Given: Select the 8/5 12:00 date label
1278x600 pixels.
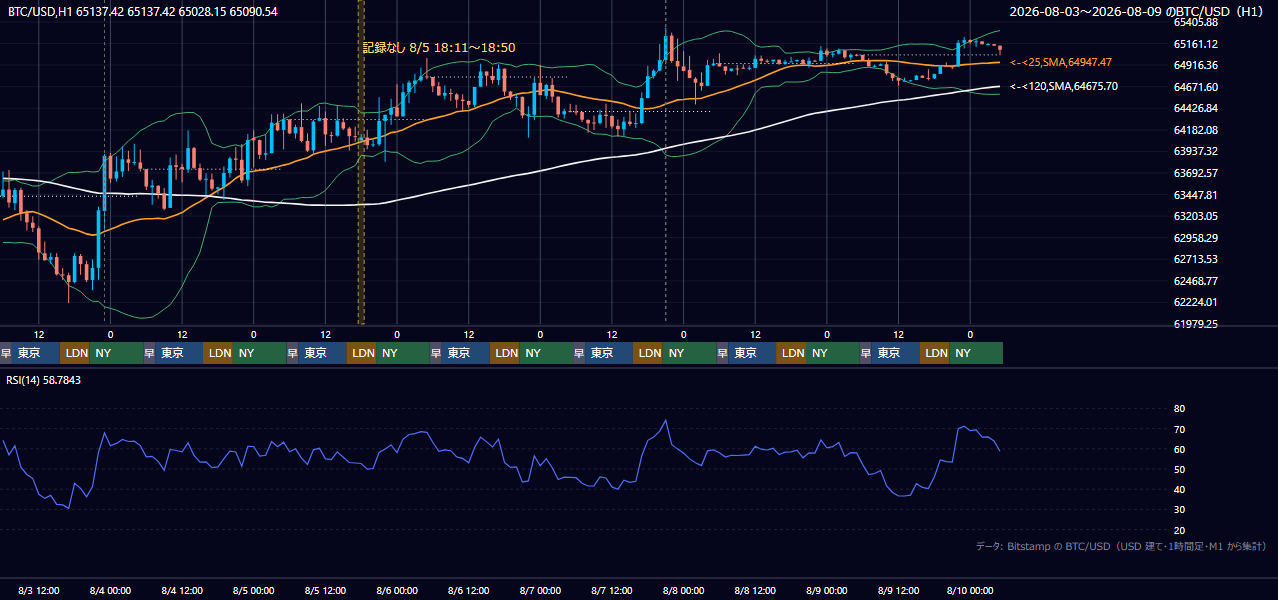Looking at the screenshot, I should pos(325,591).
